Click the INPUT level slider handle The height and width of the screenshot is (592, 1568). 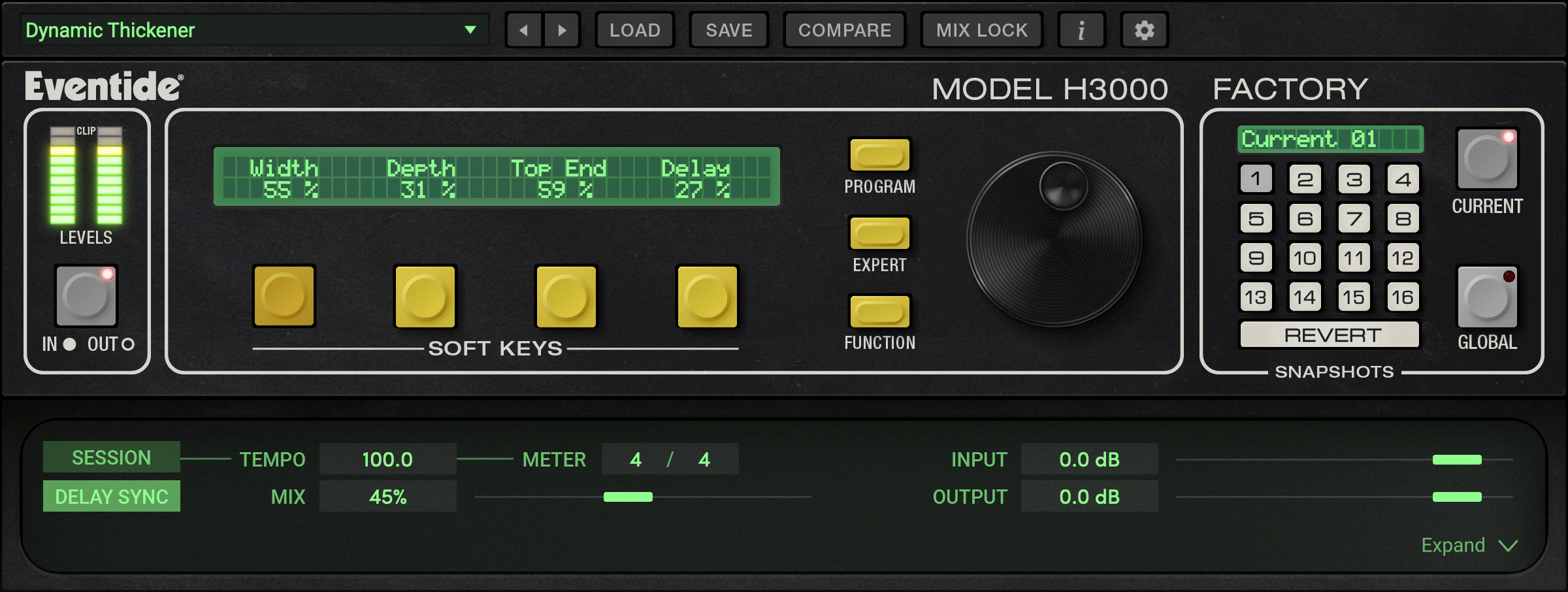point(1457,459)
